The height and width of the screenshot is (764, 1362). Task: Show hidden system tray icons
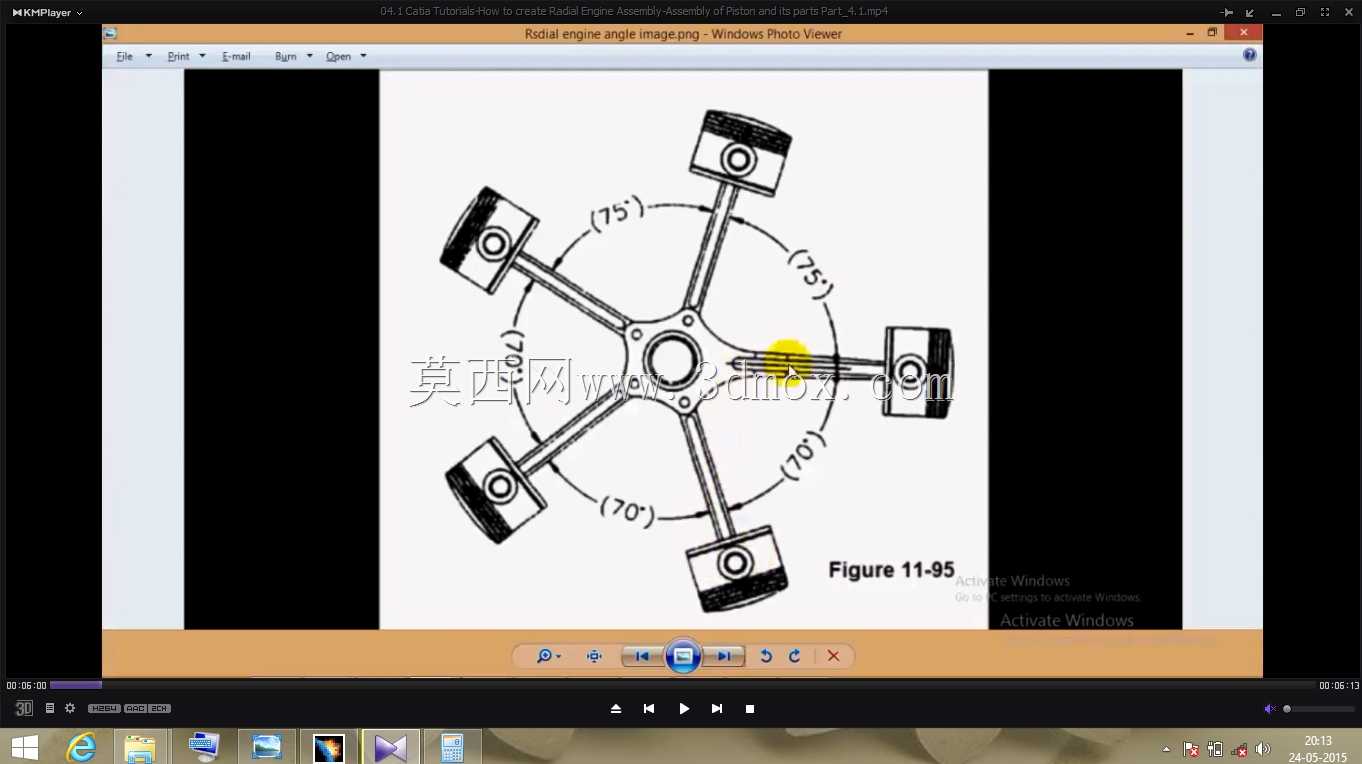click(1166, 749)
